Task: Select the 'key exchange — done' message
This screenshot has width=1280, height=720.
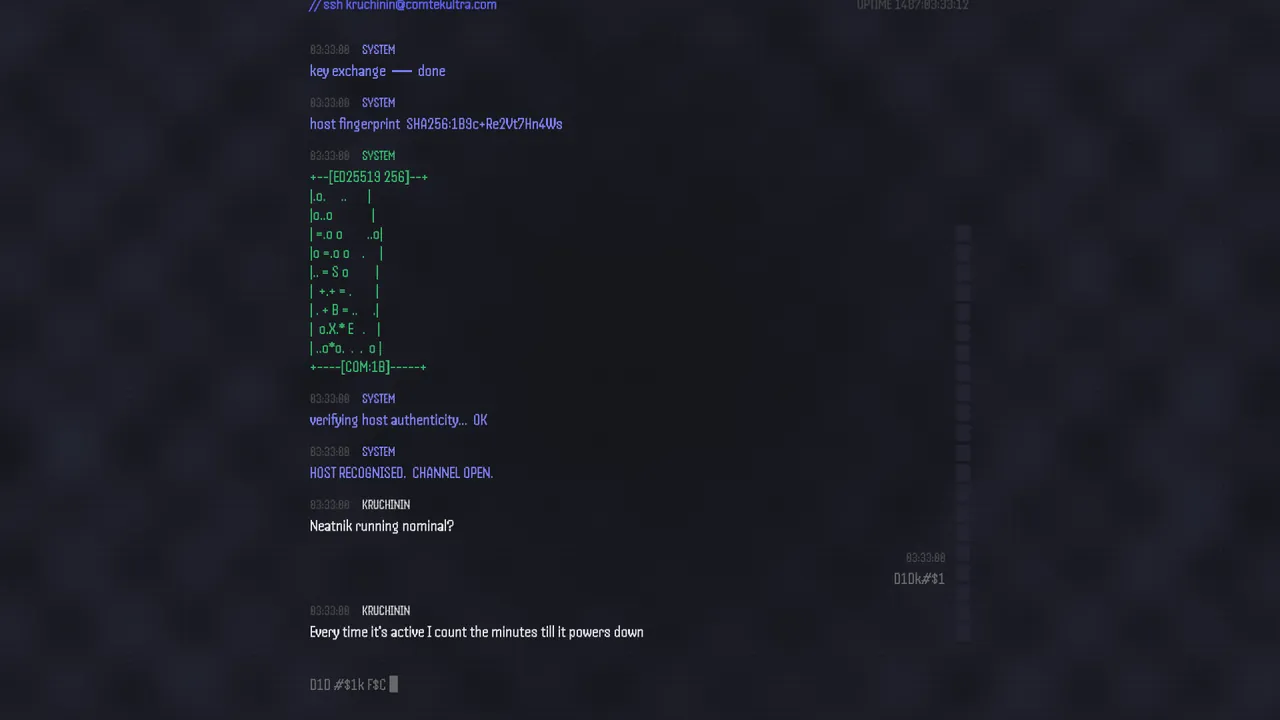Action: (x=378, y=71)
